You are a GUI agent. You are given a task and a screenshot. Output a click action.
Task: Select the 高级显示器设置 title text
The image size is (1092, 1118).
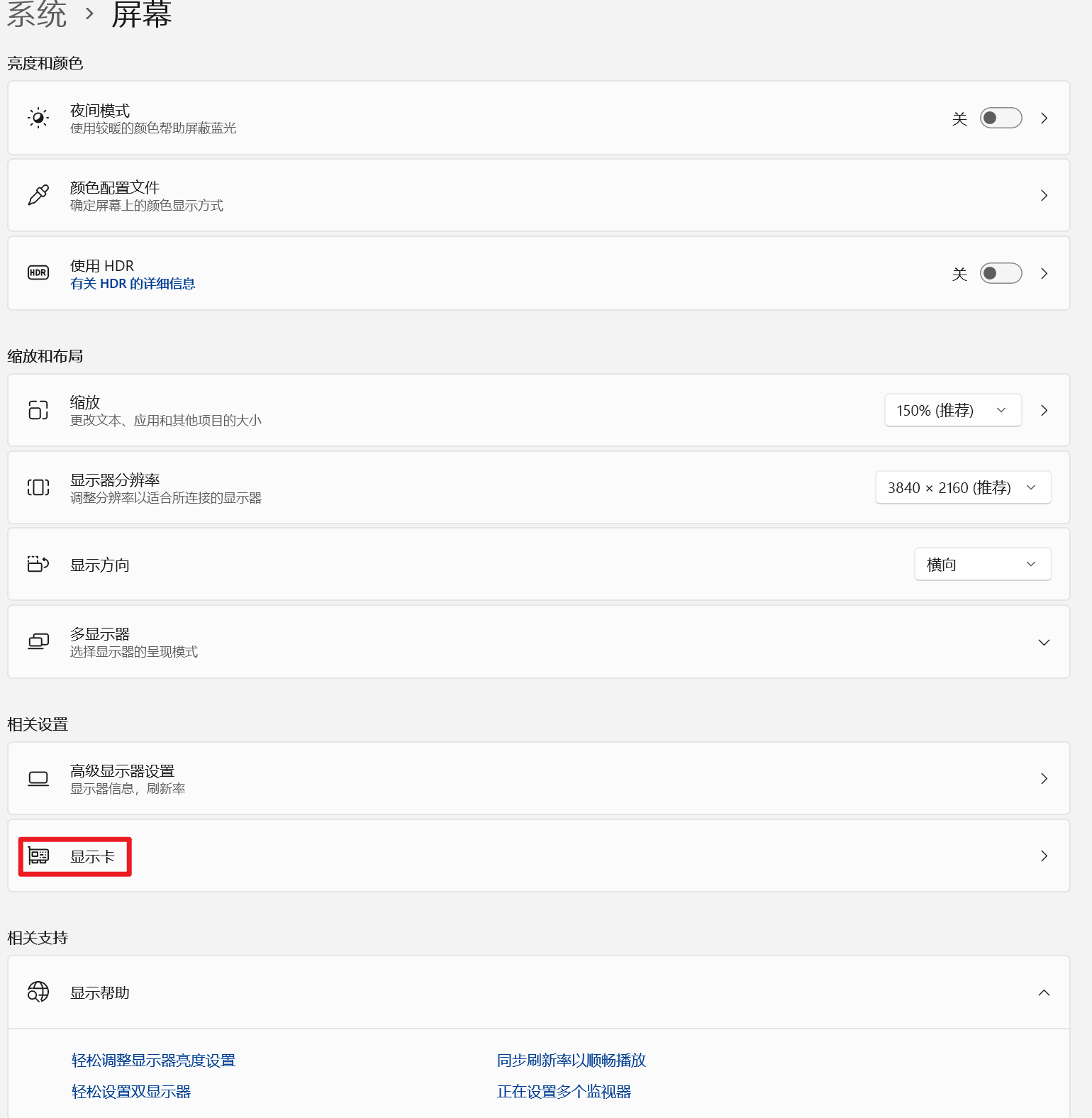122,770
